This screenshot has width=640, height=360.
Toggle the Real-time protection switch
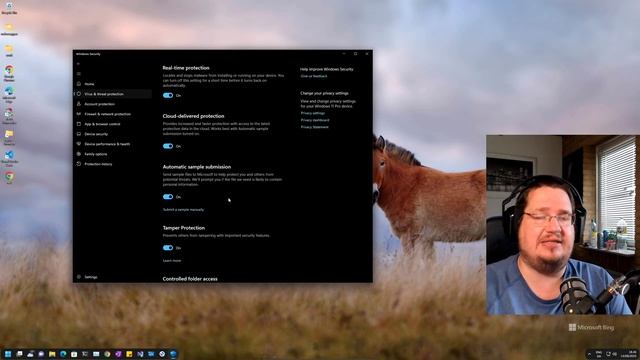168,96
